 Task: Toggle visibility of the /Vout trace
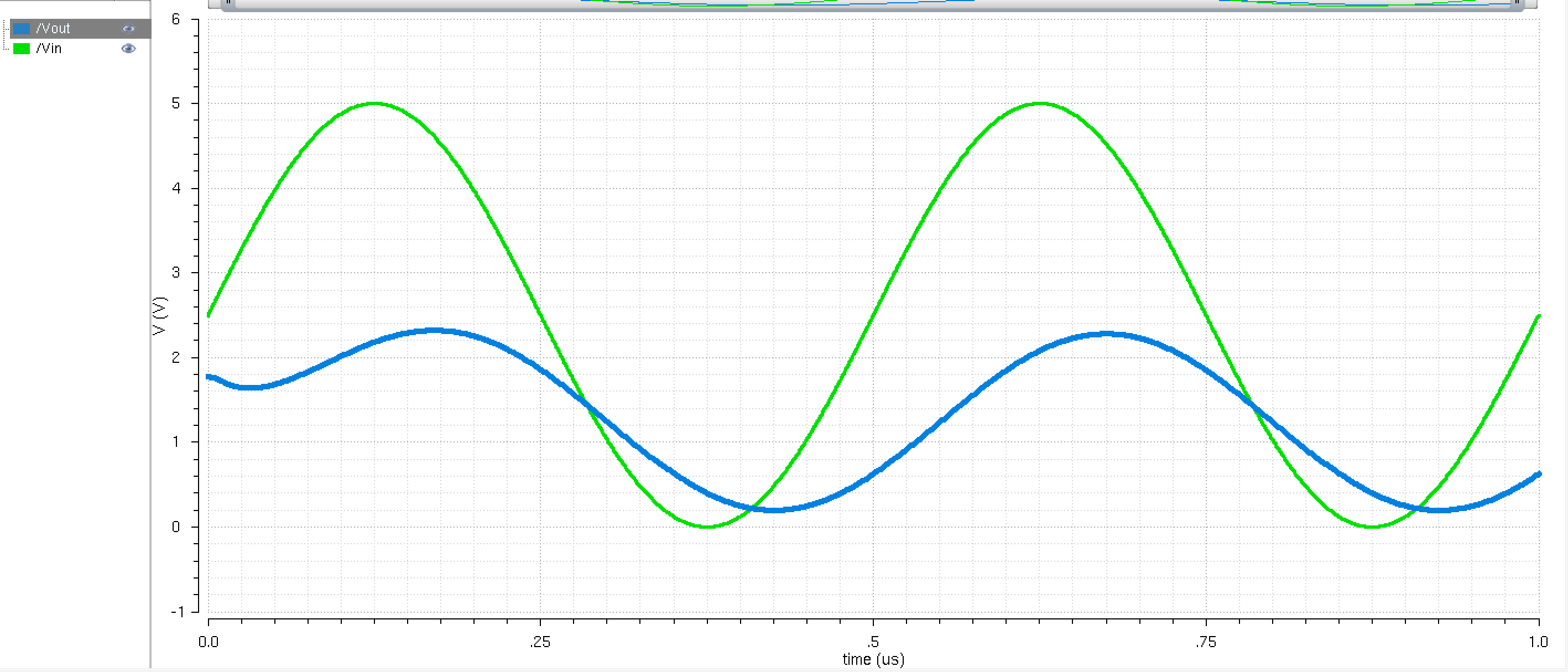(128, 28)
